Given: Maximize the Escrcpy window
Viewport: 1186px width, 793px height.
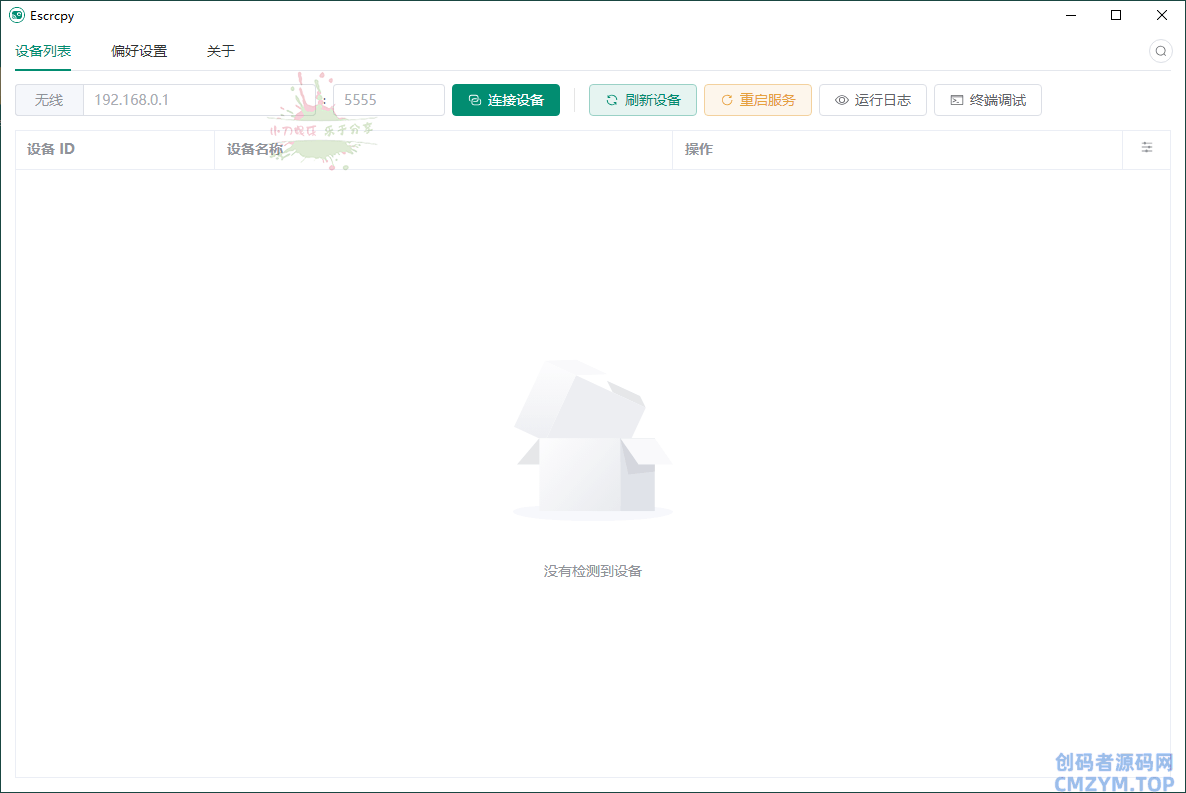Looking at the screenshot, I should pyautogui.click(x=1116, y=15).
